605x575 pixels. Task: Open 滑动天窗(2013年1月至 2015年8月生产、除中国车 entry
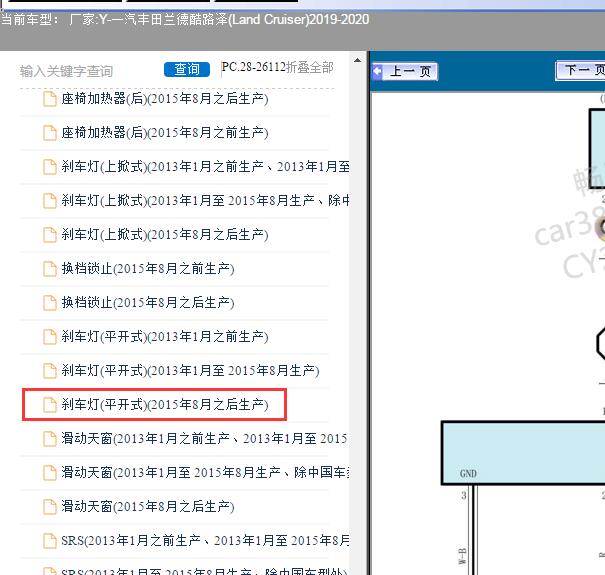point(205,472)
